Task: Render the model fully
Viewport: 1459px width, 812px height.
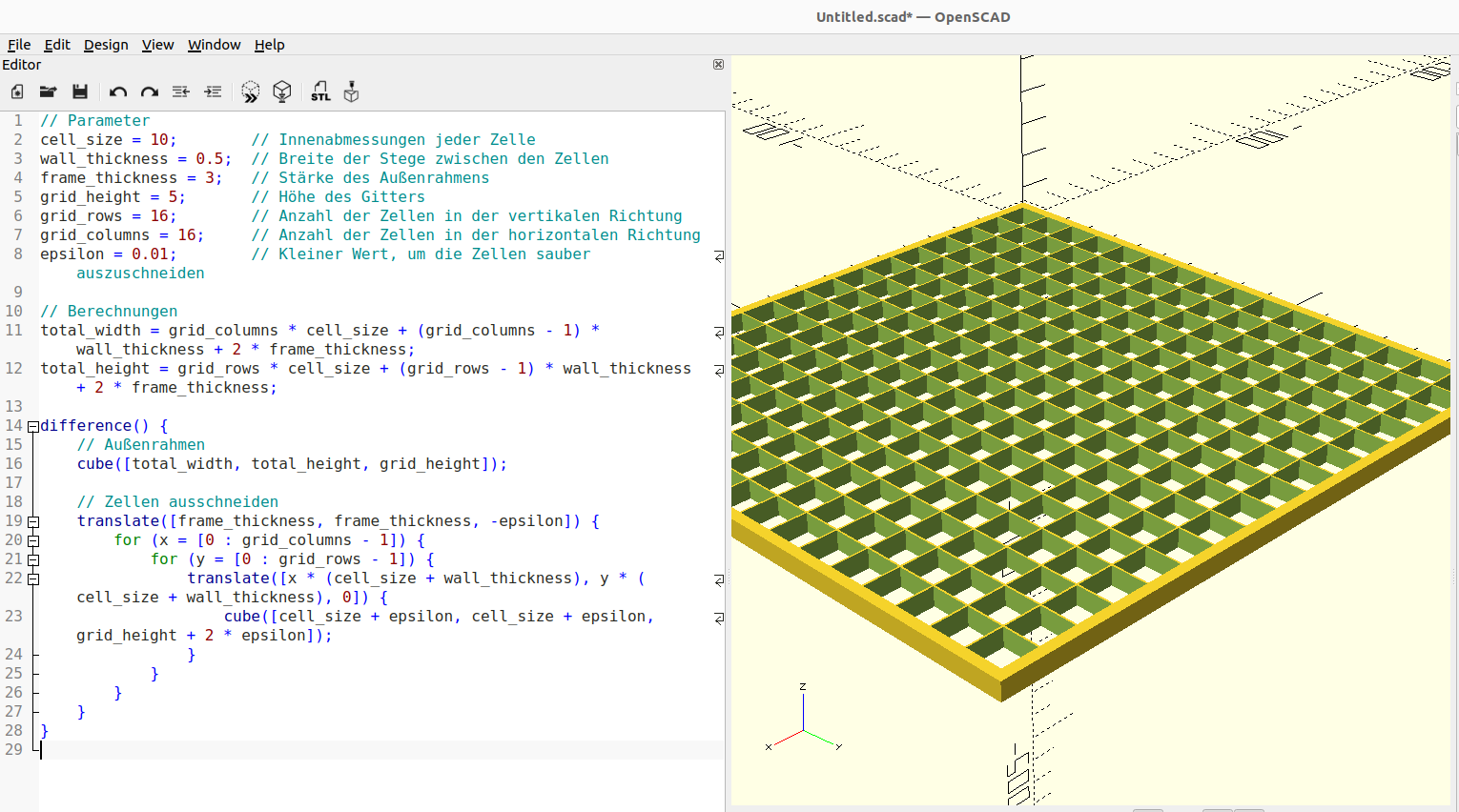Action: point(281,91)
